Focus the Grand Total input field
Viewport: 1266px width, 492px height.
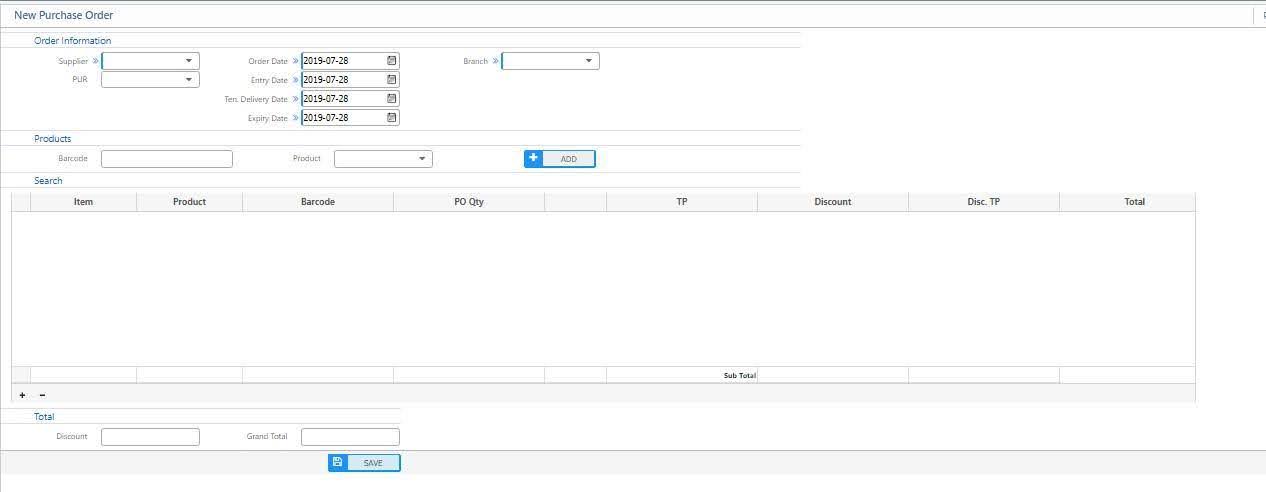pyautogui.click(x=350, y=437)
